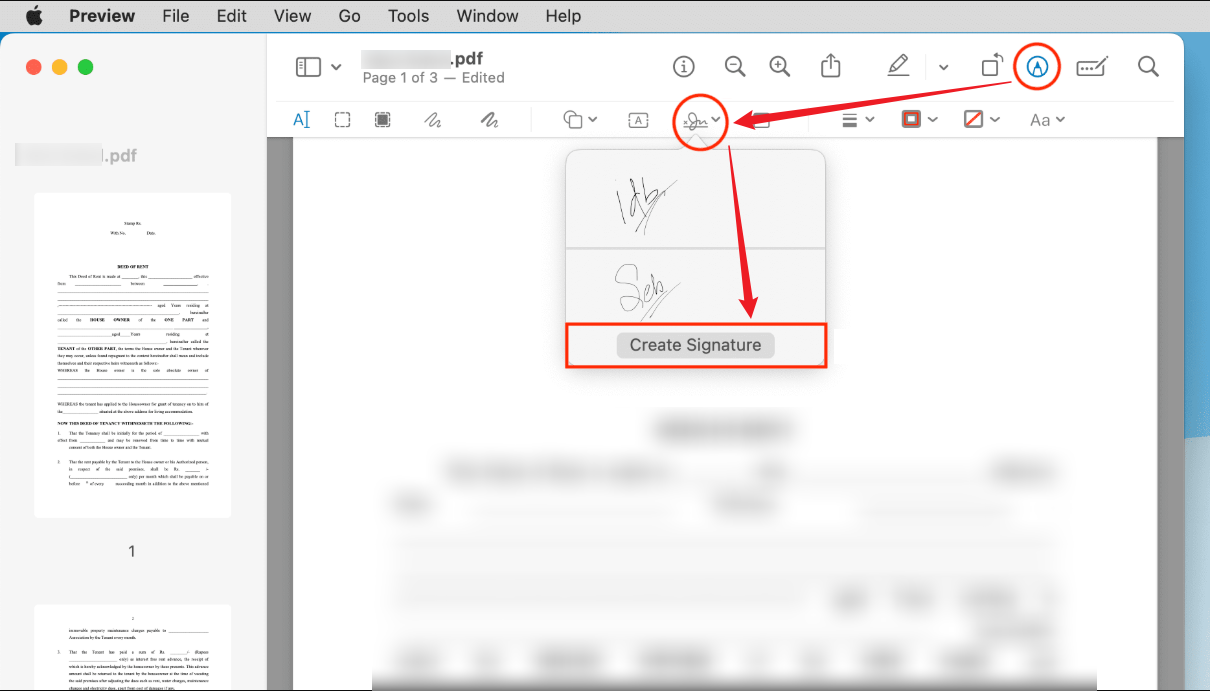Viewport: 1210px width, 691px height.
Task: Open the Markup toolbar
Action: coord(1036,66)
